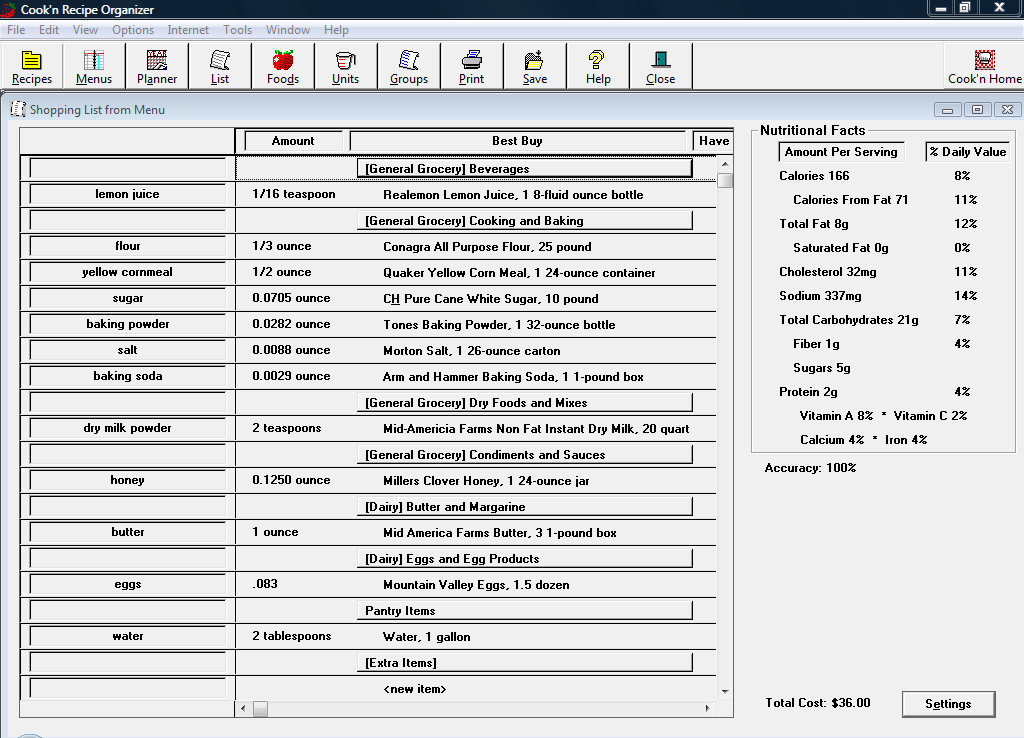Click the Save toolbar icon

[x=535, y=67]
